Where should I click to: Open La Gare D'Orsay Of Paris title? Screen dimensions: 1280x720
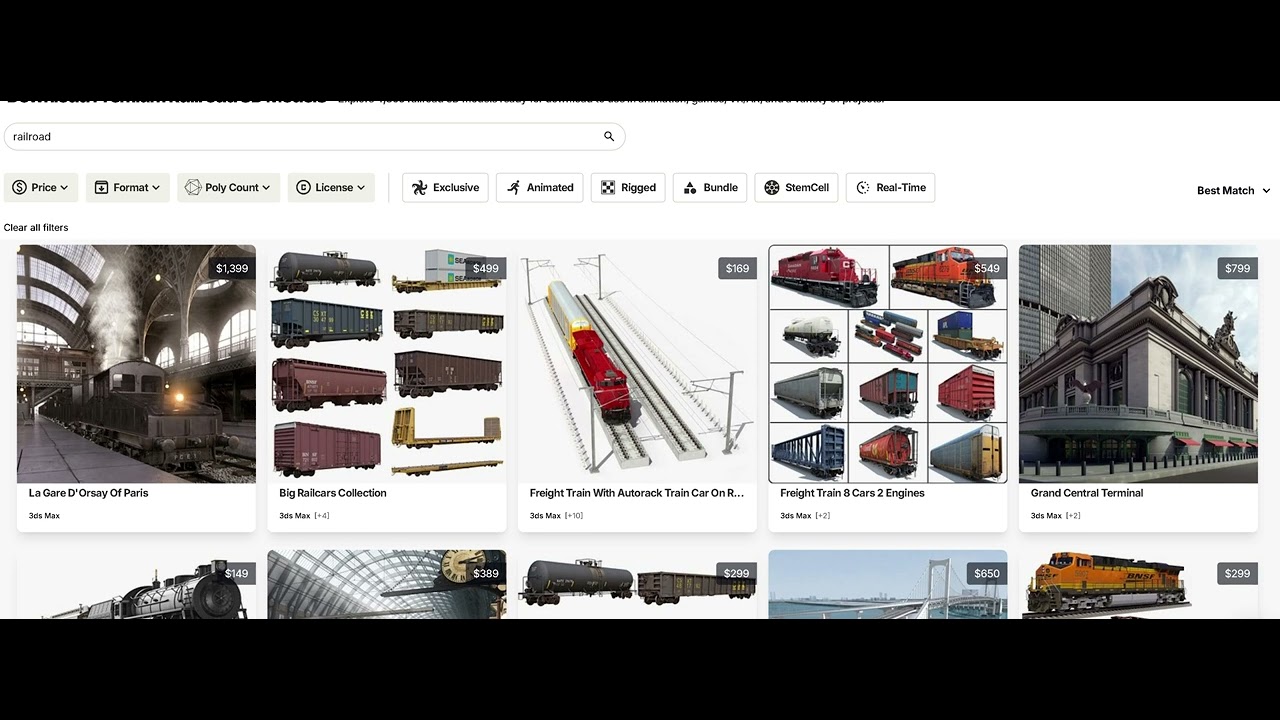[x=89, y=493]
